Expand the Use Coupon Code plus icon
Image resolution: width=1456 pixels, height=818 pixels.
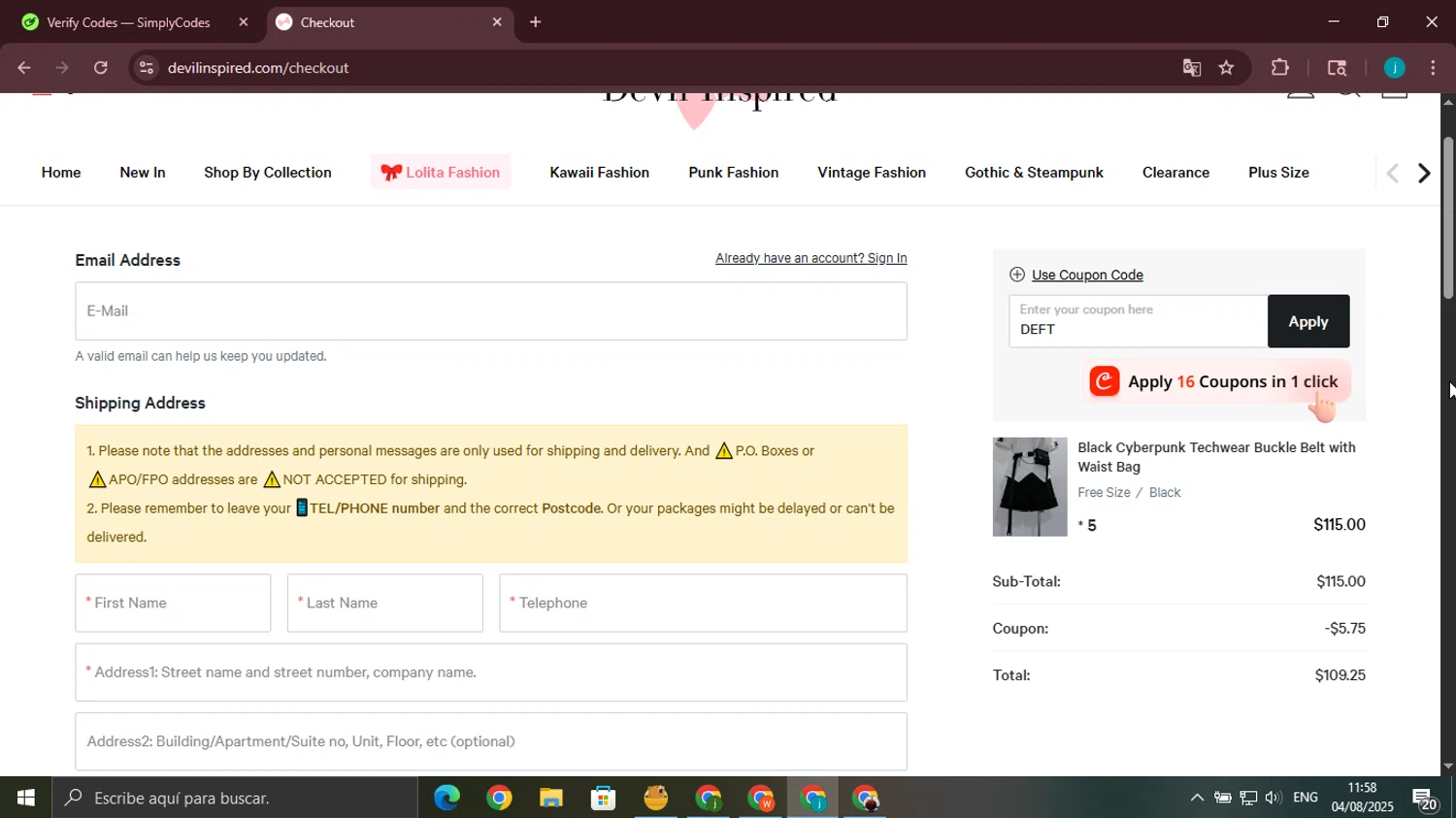coord(1017,275)
